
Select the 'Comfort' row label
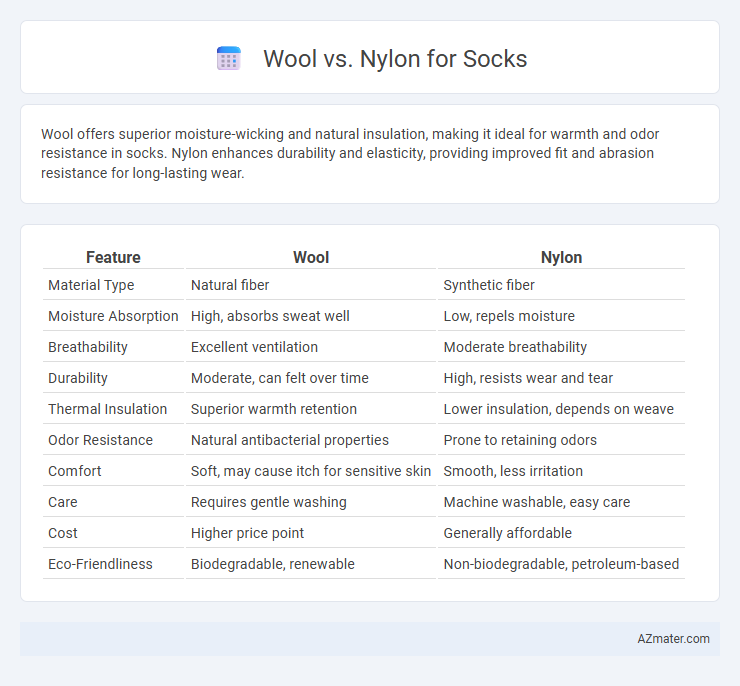click(x=75, y=471)
